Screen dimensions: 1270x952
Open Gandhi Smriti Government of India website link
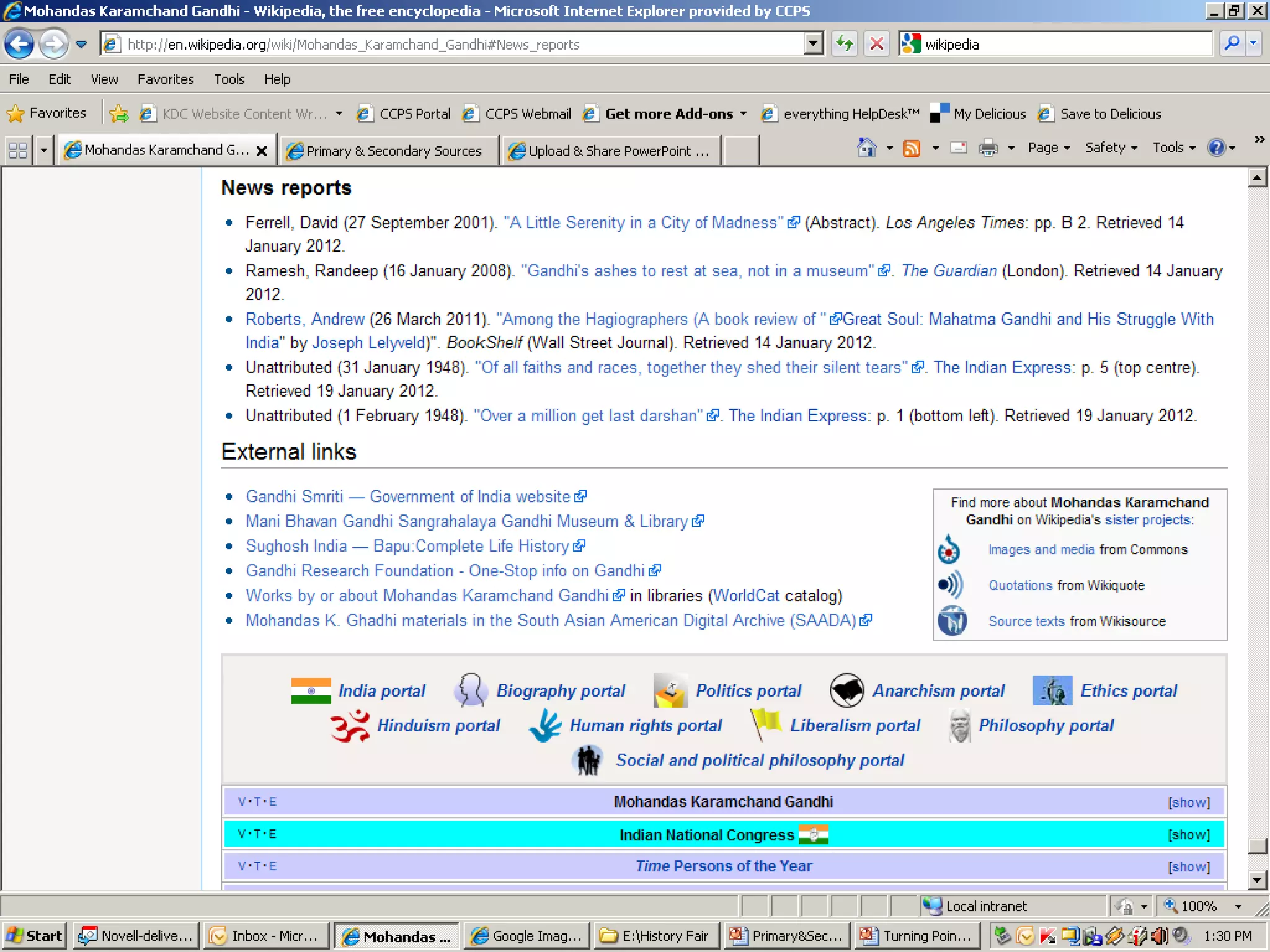click(x=407, y=496)
